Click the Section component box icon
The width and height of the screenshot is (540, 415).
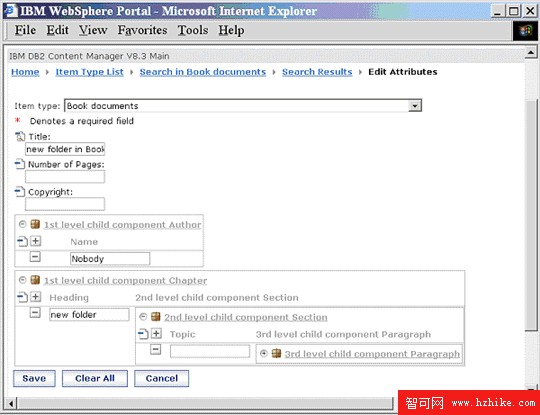pyautogui.click(x=156, y=317)
